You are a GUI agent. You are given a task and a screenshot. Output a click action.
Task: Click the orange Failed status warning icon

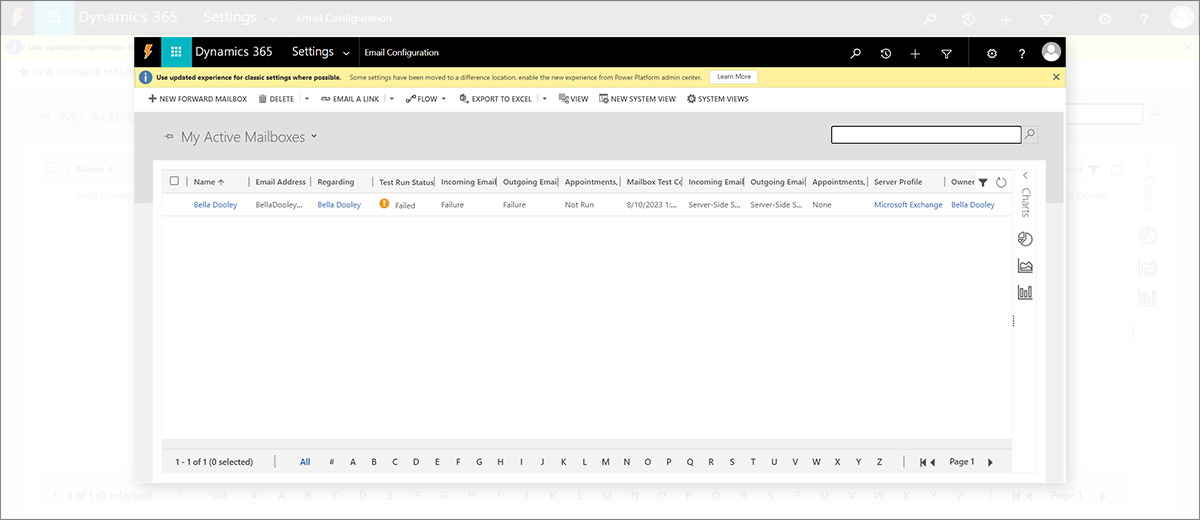tap(384, 204)
